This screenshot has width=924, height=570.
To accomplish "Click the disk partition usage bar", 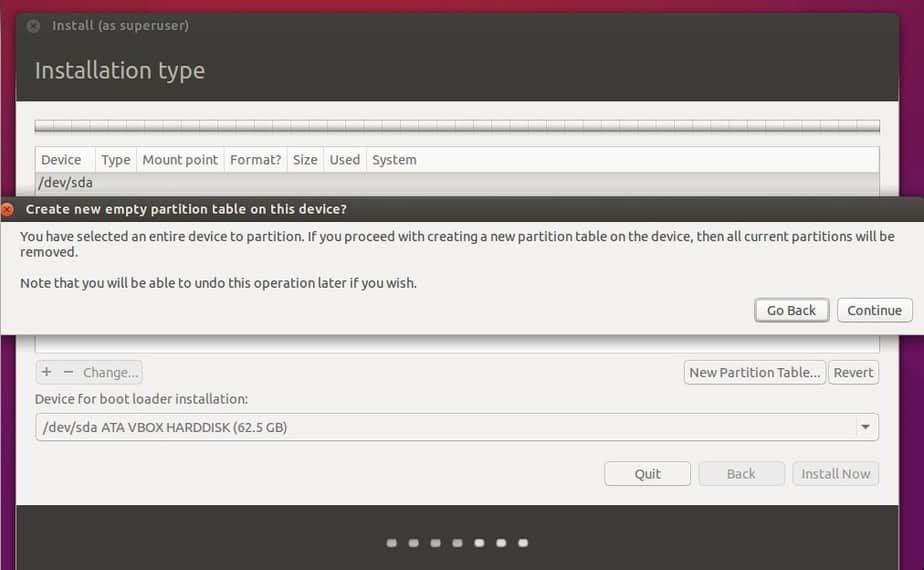I will click(x=457, y=126).
